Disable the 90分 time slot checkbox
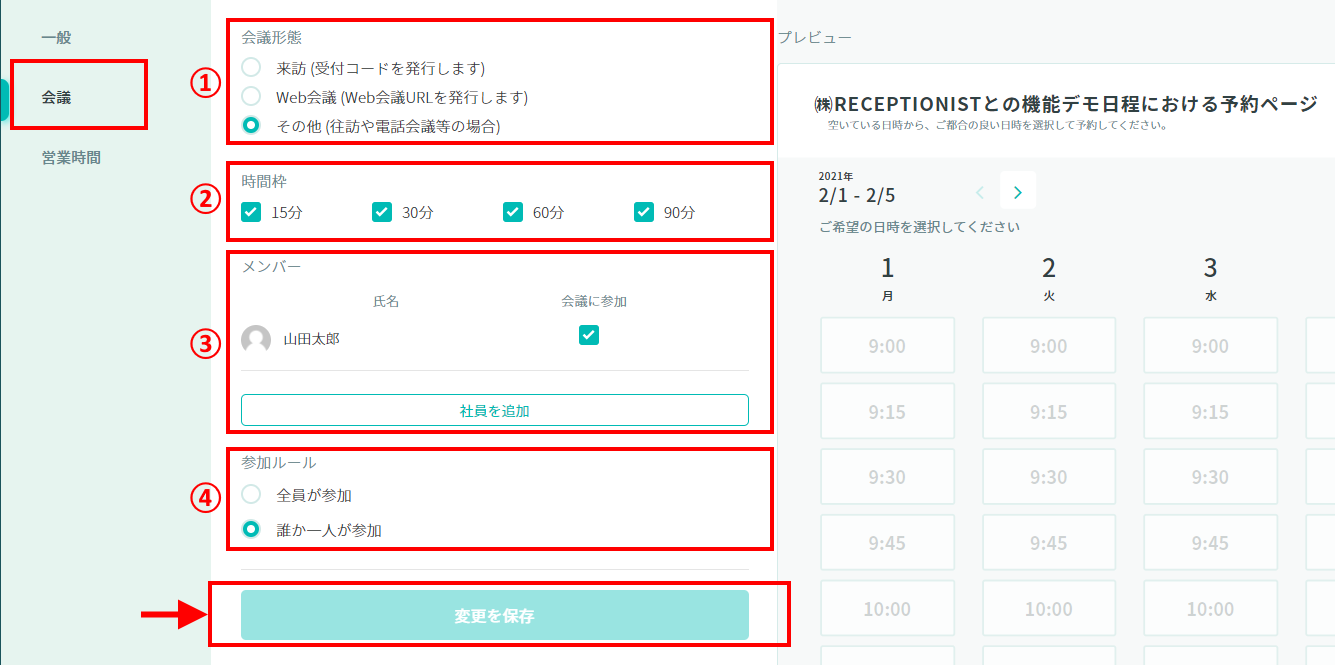Image resolution: width=1335 pixels, height=665 pixels. 644,212
